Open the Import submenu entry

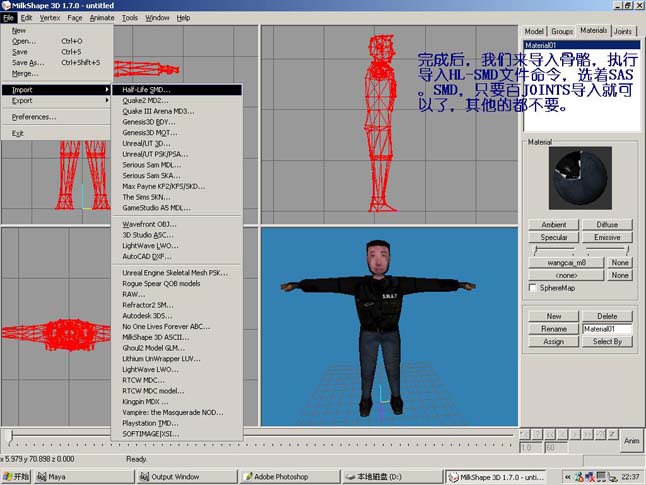(56, 90)
